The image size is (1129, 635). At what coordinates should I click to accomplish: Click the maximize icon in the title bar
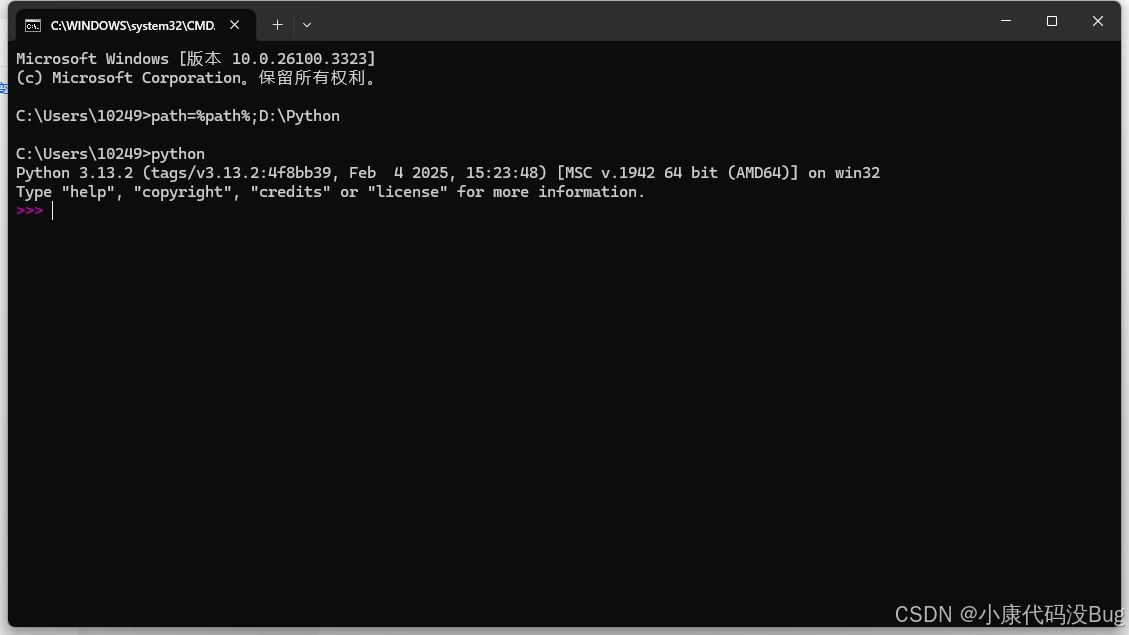1051,20
